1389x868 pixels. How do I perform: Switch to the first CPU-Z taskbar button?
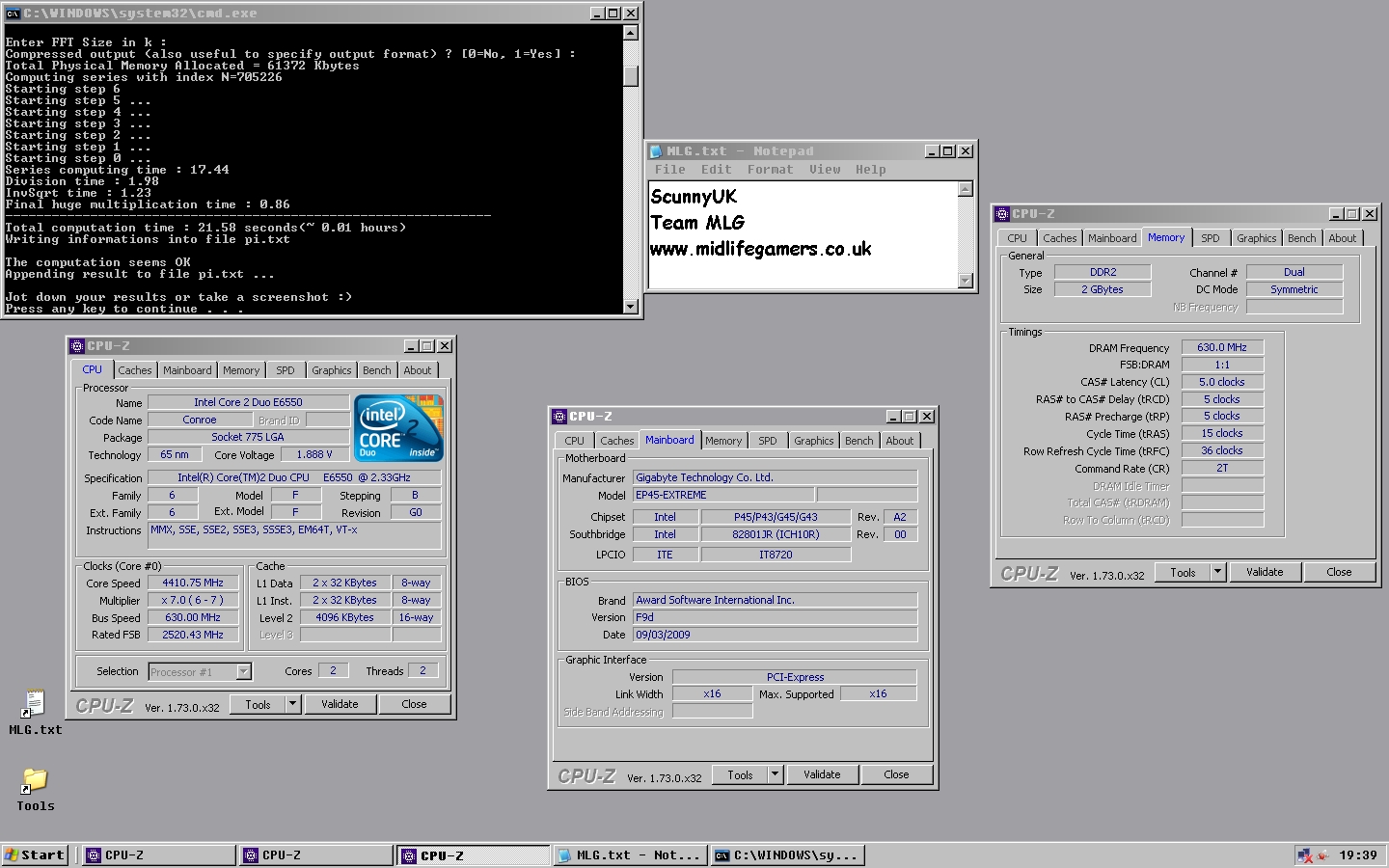click(x=158, y=855)
